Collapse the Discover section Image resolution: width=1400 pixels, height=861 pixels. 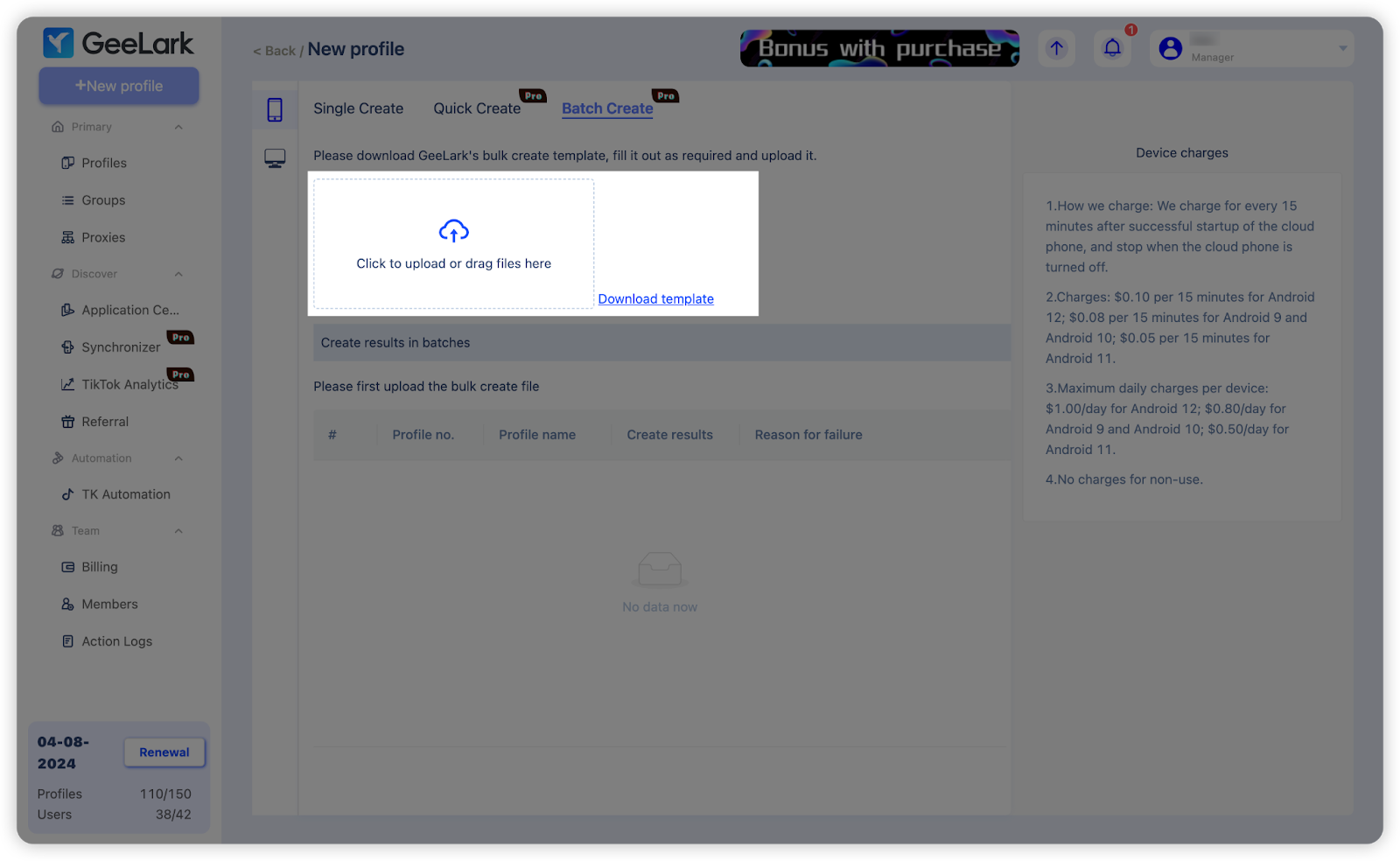point(178,274)
